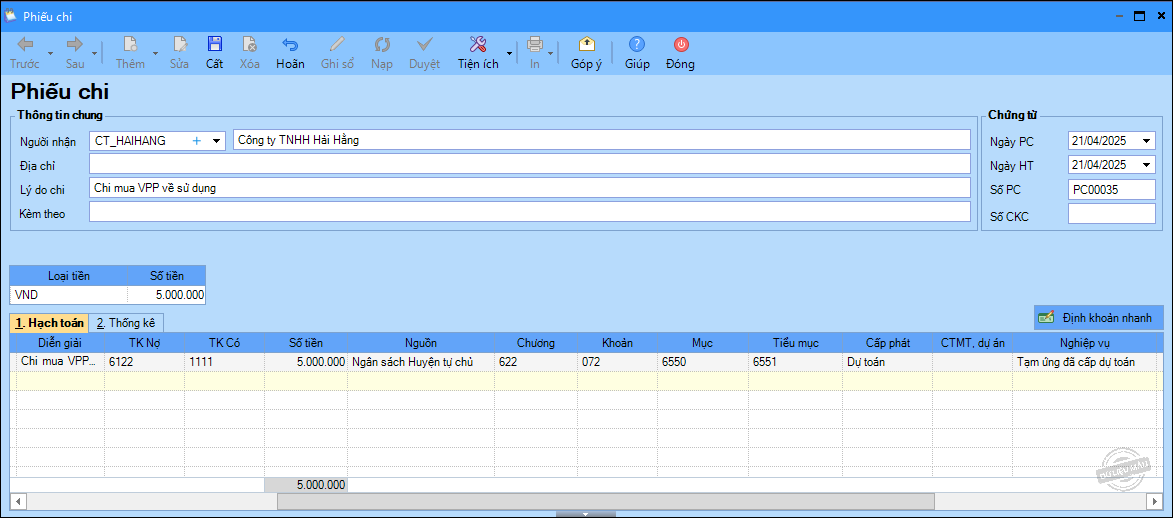Close the form with Đóng
This screenshot has width=1173, height=518.
[681, 52]
